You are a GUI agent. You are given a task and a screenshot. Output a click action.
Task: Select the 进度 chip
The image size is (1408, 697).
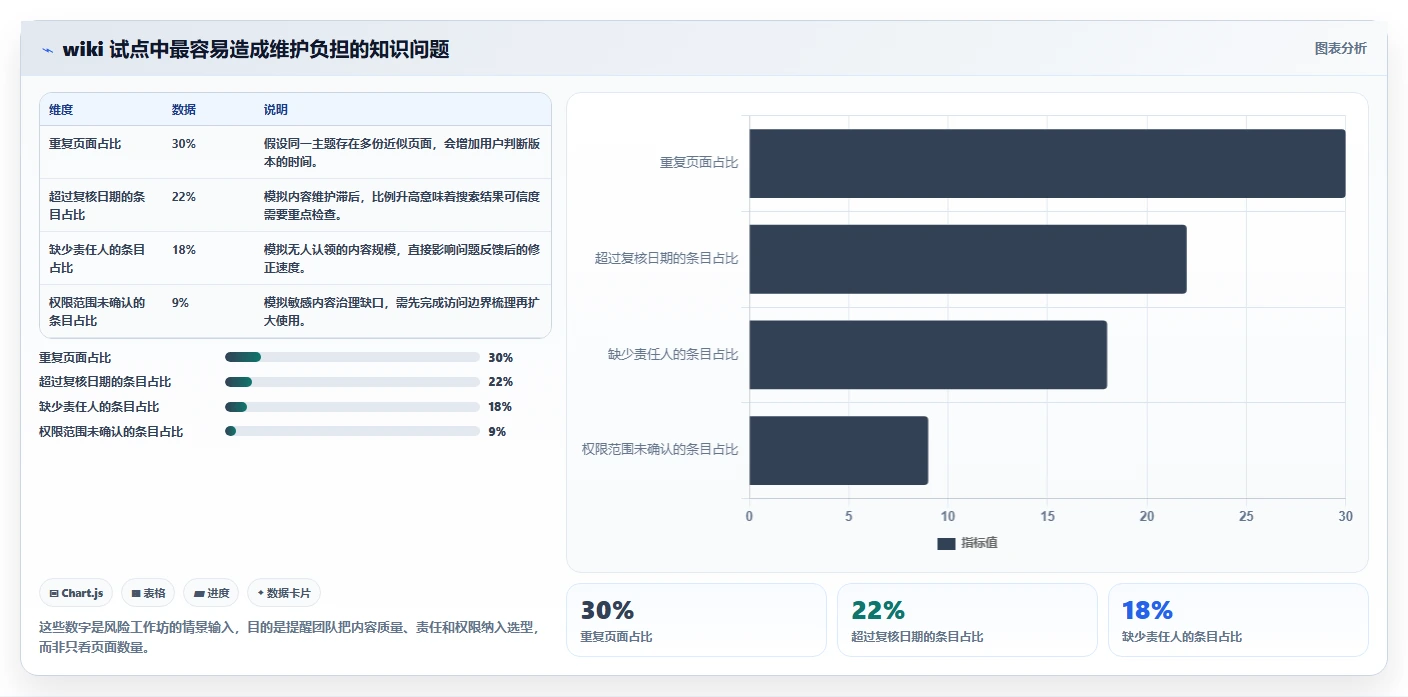tap(211, 593)
